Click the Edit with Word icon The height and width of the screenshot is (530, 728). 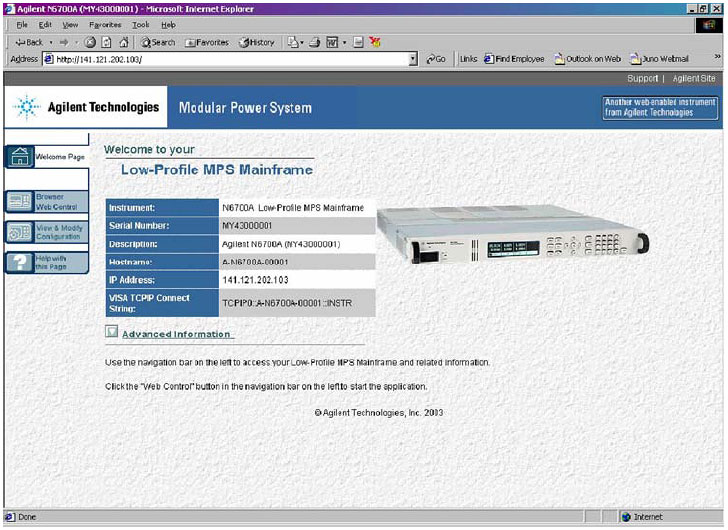332,42
